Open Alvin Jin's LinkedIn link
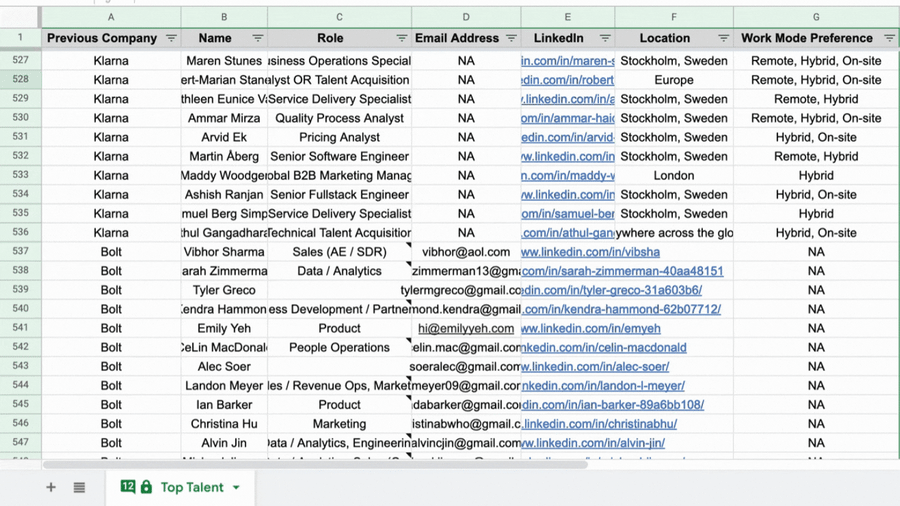The height and width of the screenshot is (506, 900). [x=593, y=443]
